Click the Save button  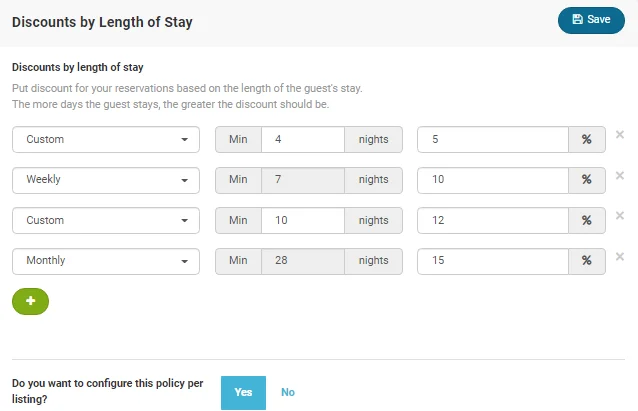pyautogui.click(x=591, y=20)
